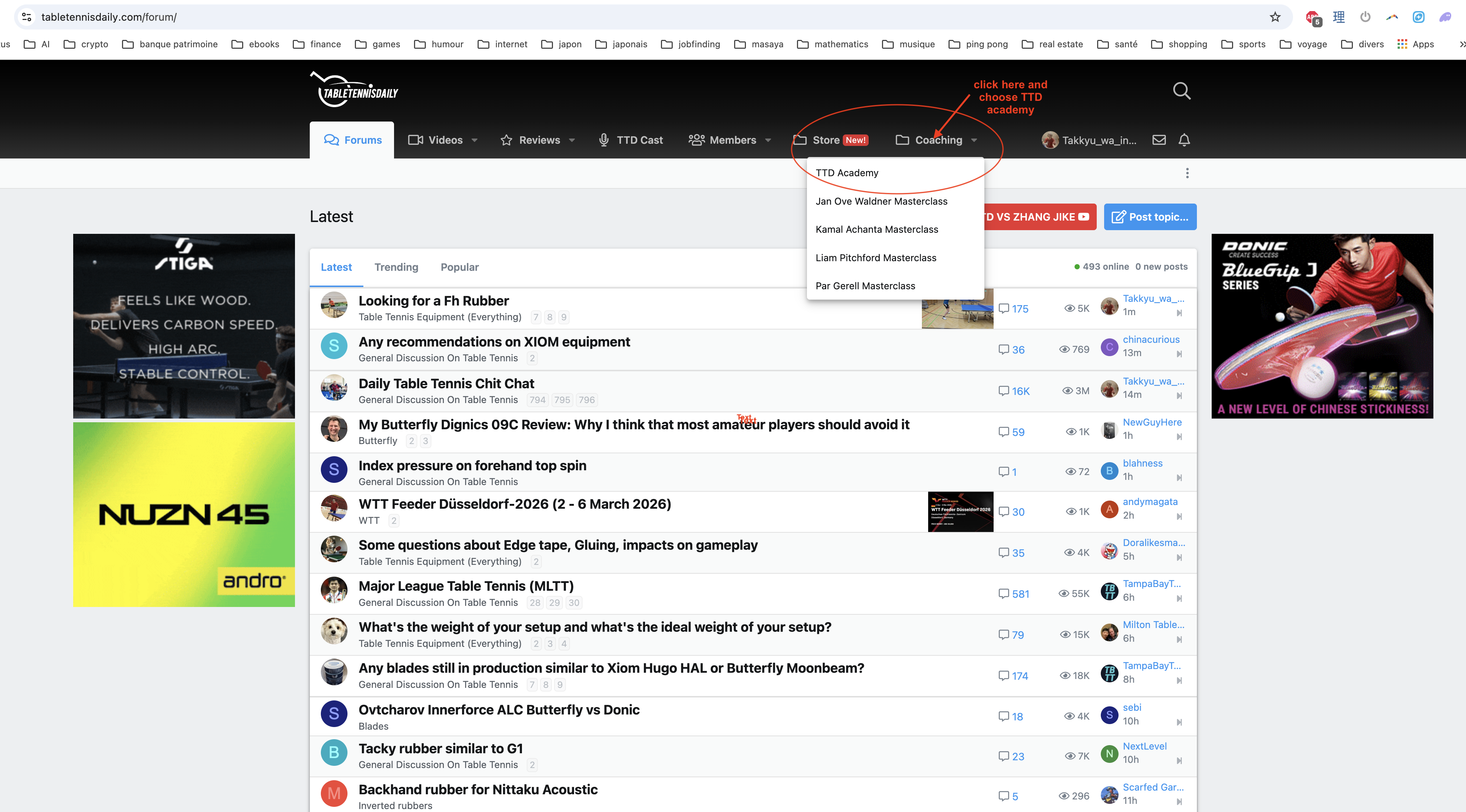Click the TableTennisDaily logo
The width and height of the screenshot is (1466, 812).
354,90
